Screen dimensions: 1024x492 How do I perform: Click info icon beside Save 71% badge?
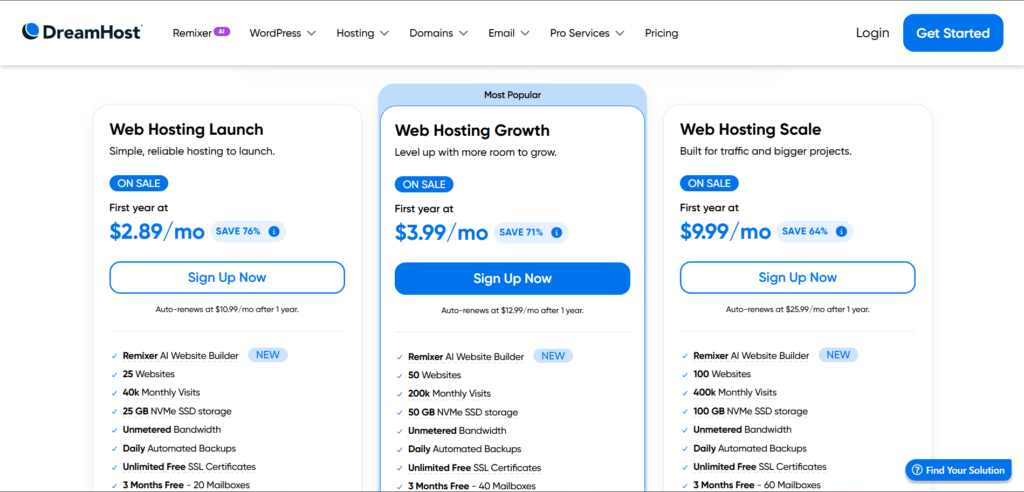point(556,233)
